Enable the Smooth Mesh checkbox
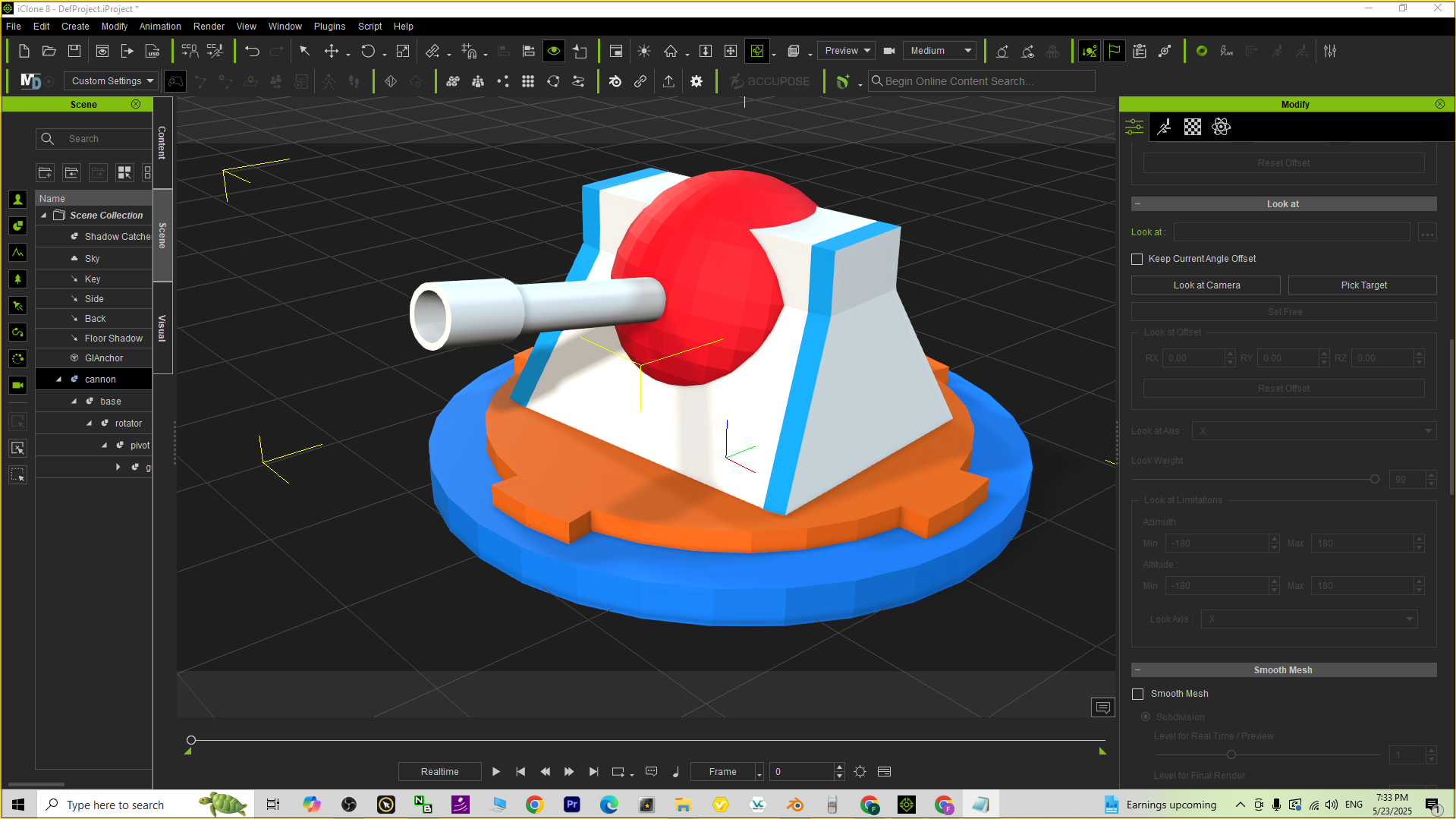1456x819 pixels. click(1137, 694)
